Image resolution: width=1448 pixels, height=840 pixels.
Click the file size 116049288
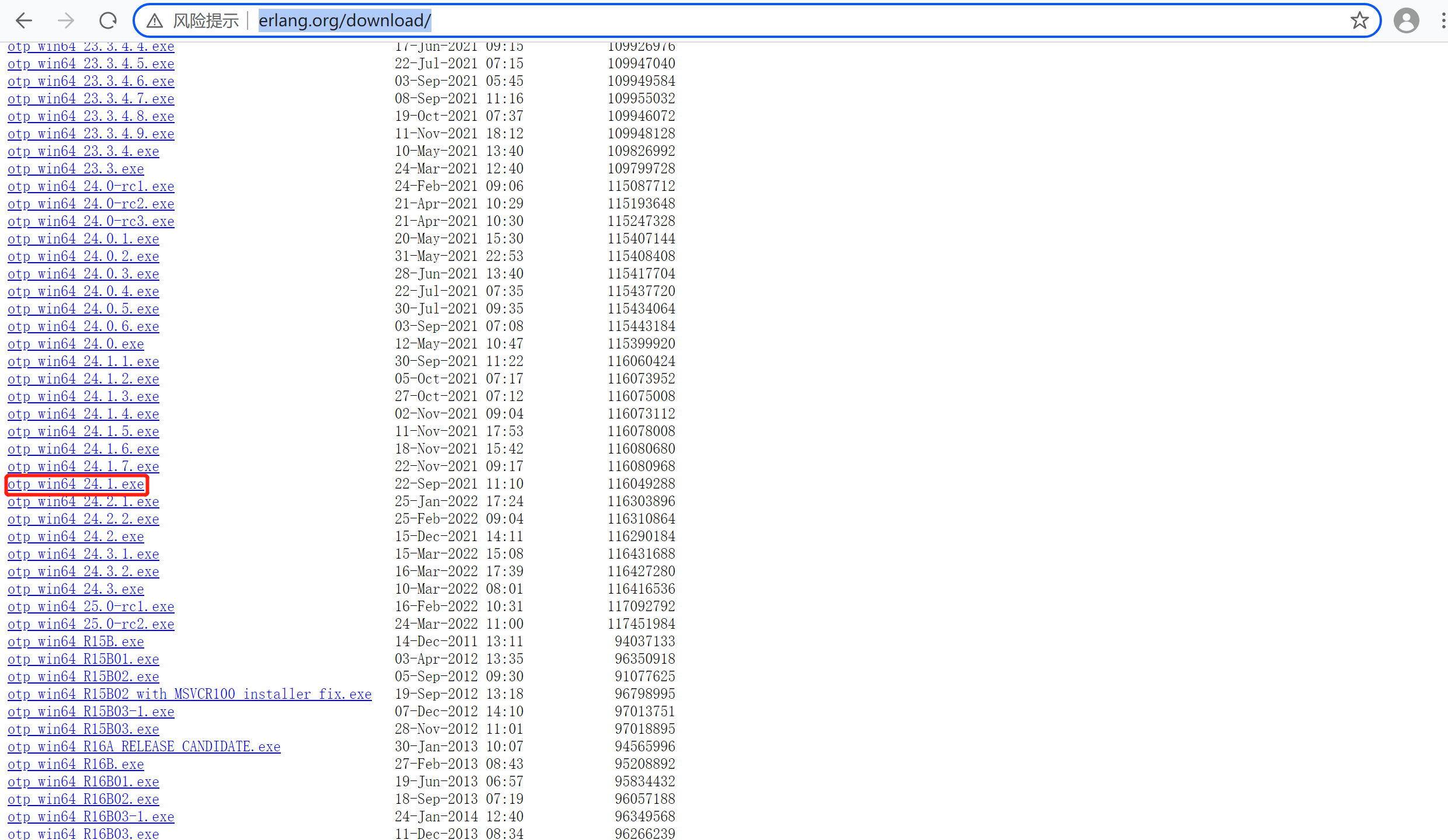pos(641,484)
